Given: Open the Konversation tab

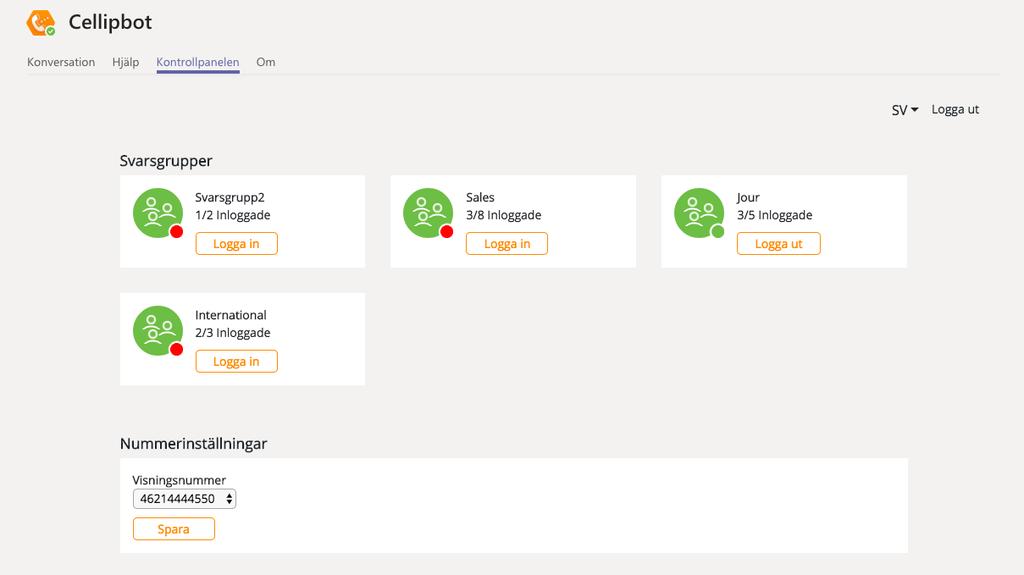Looking at the screenshot, I should [61, 62].
